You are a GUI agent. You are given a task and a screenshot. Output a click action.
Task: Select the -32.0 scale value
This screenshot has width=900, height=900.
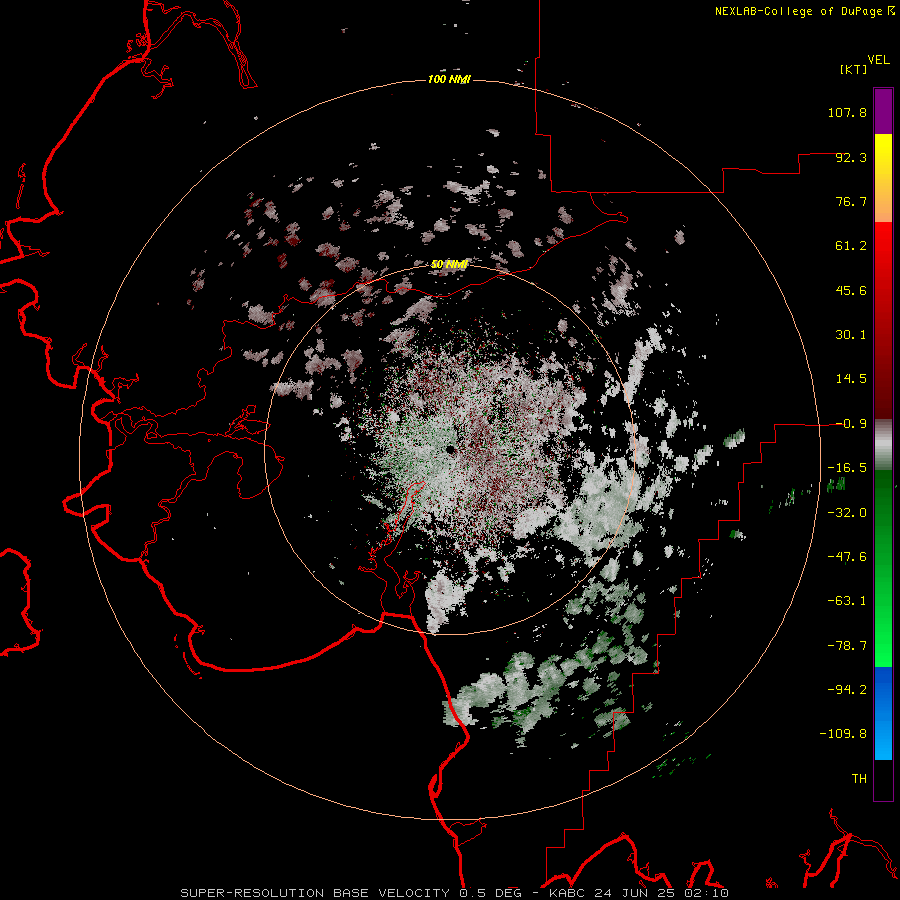847,513
